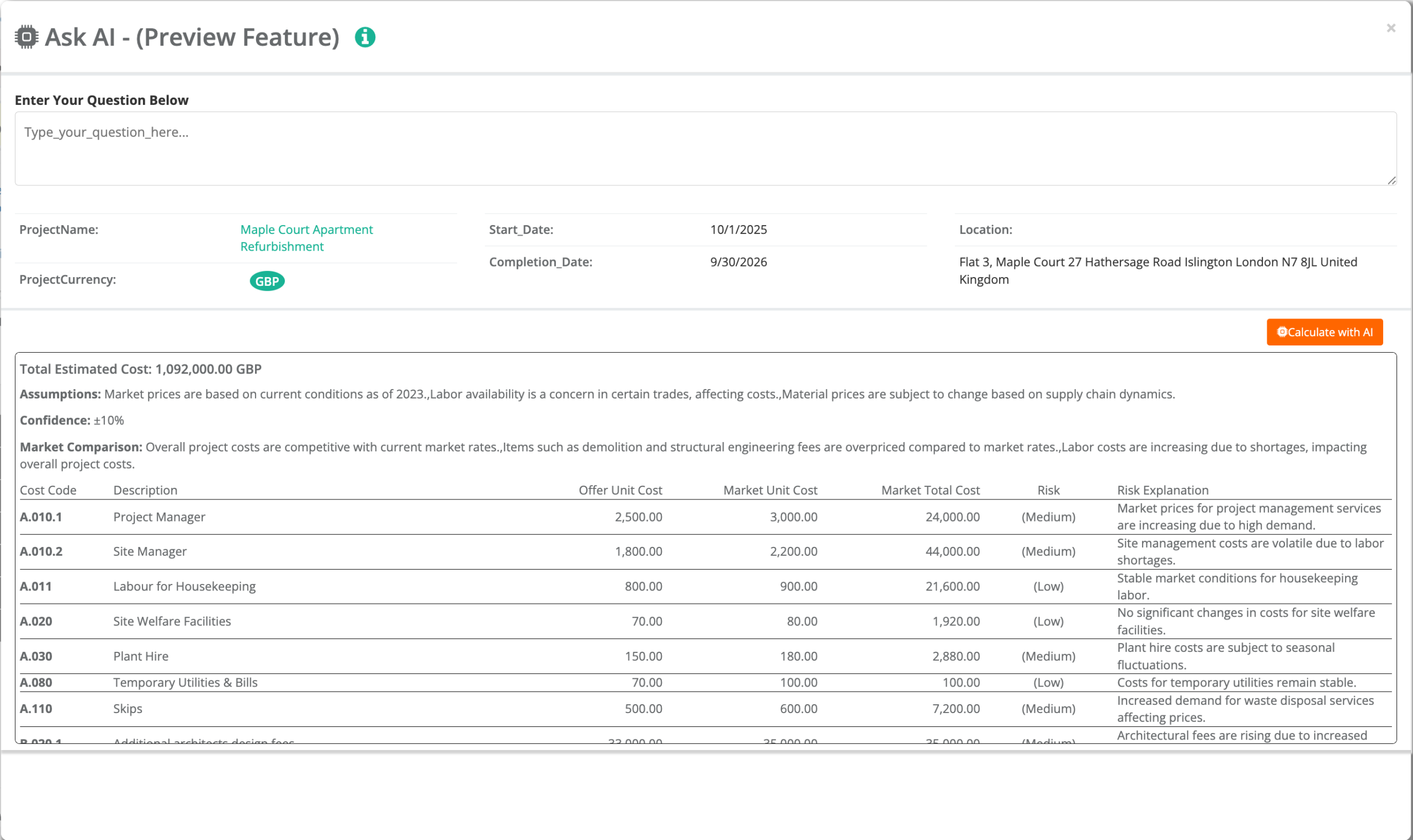Click the GBP currency badge
This screenshot has height=840, width=1413.
267,281
